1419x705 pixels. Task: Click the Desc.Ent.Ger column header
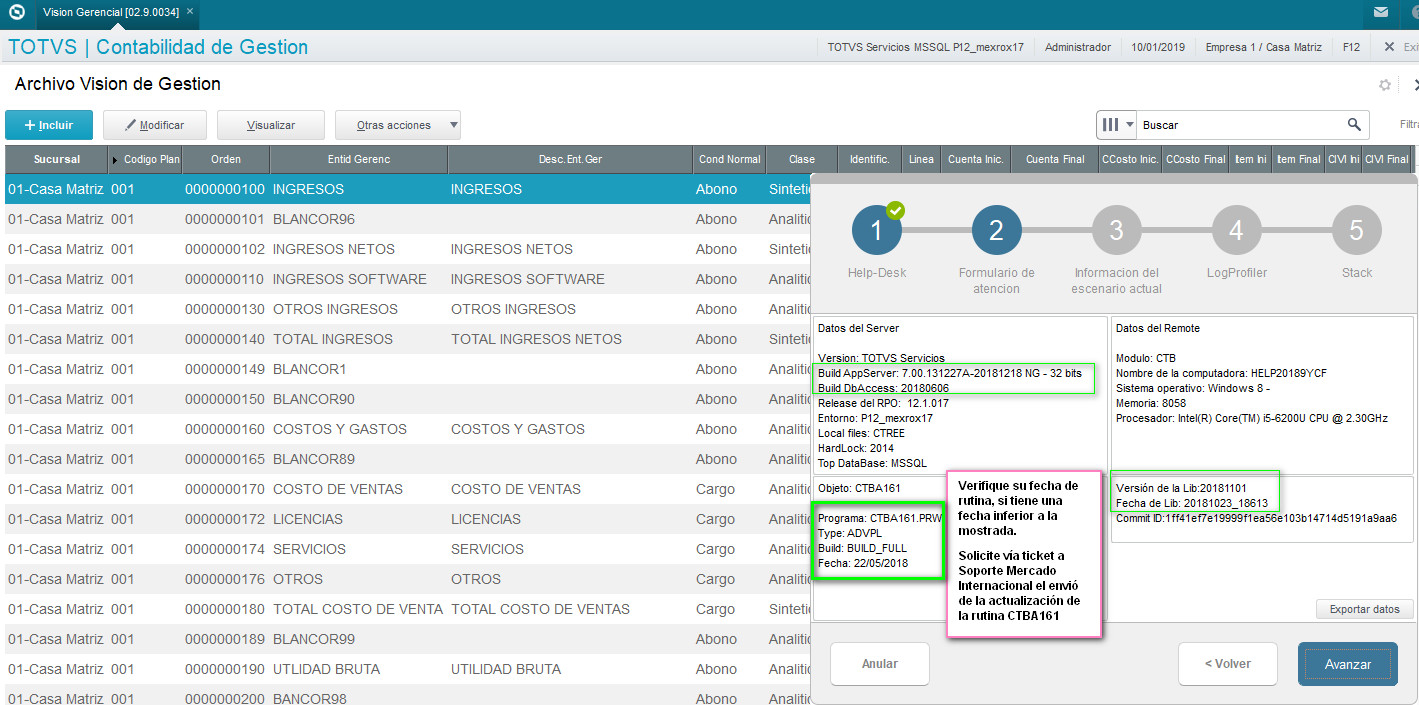[570, 160]
